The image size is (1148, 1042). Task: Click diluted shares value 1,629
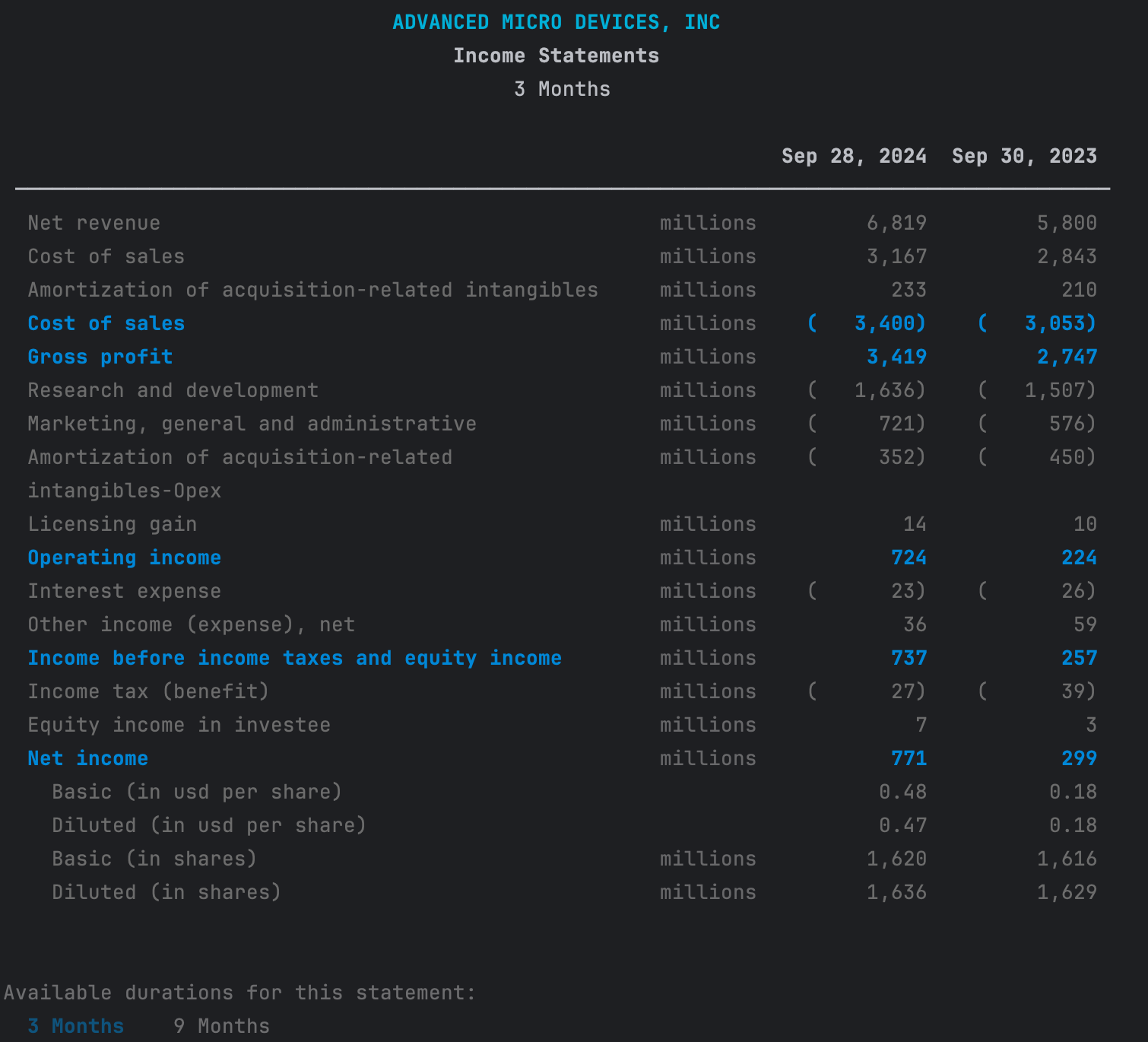coord(1067,892)
